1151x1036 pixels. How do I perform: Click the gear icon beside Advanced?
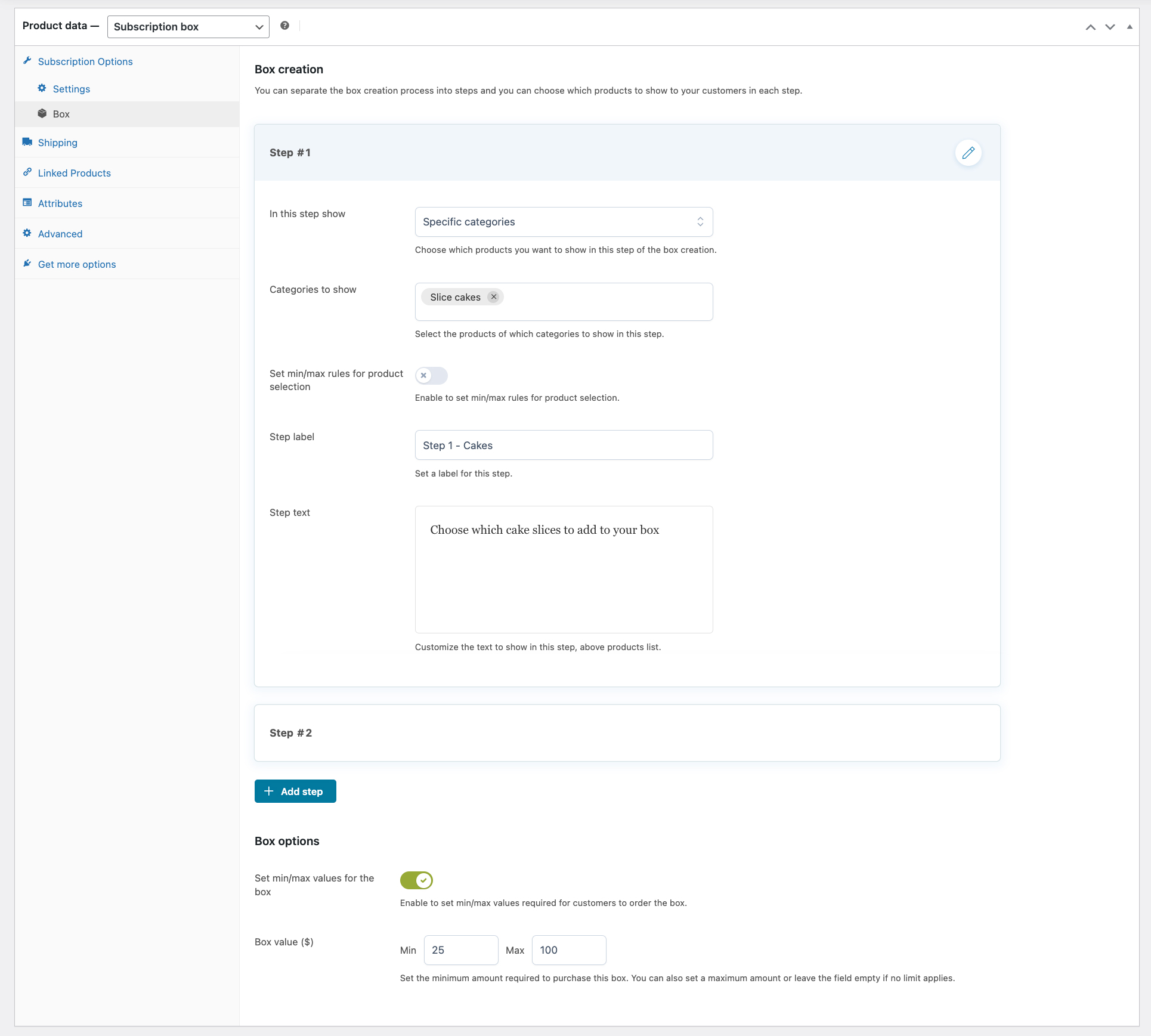pyautogui.click(x=27, y=233)
